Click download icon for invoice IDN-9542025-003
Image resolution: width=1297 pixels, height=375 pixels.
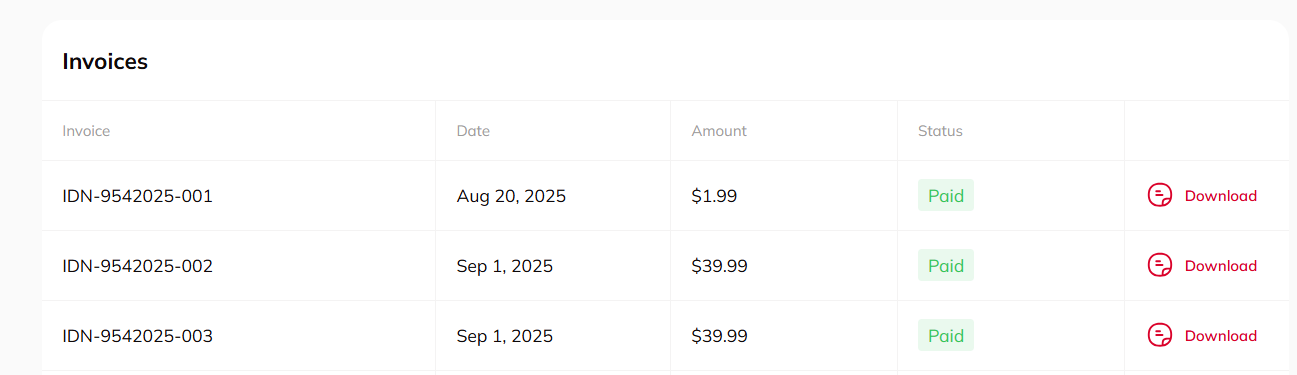pos(1159,336)
